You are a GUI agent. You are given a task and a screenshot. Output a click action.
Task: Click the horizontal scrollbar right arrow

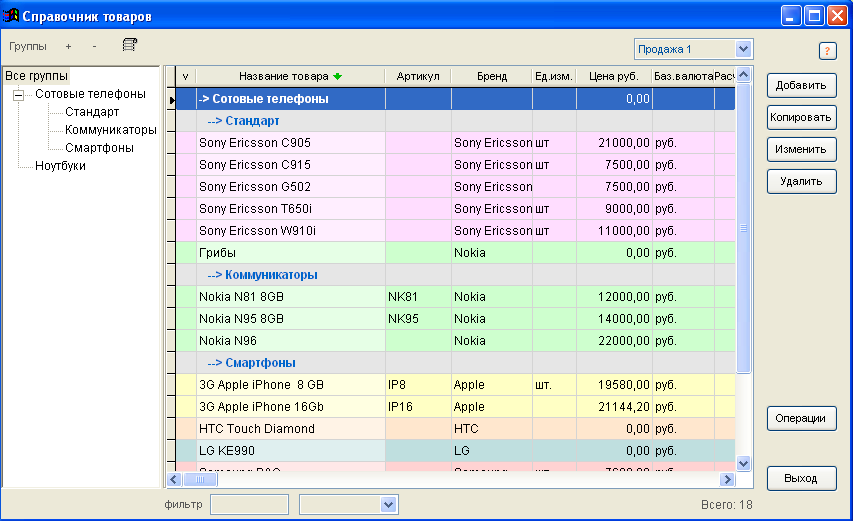pos(727,479)
